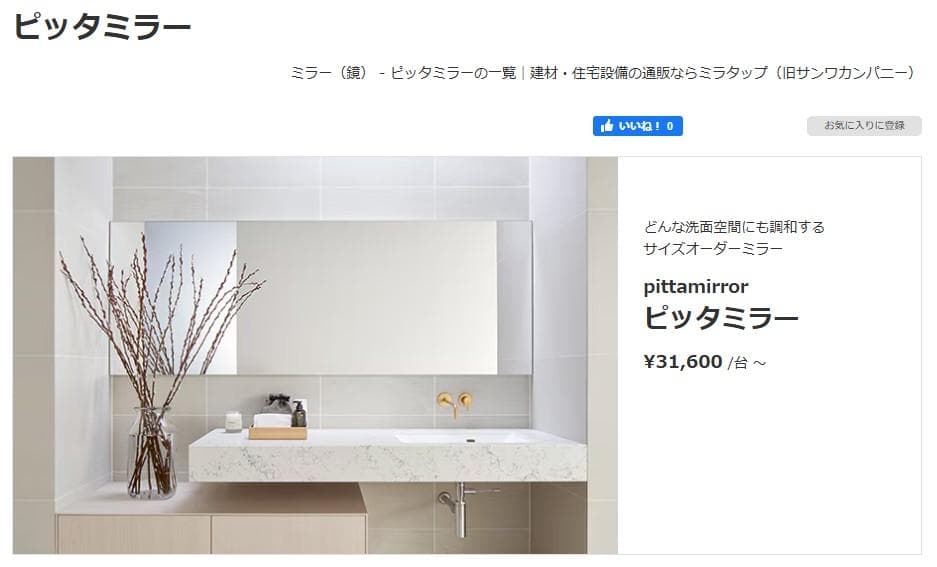Click the Facebook いいね! button

tap(638, 126)
